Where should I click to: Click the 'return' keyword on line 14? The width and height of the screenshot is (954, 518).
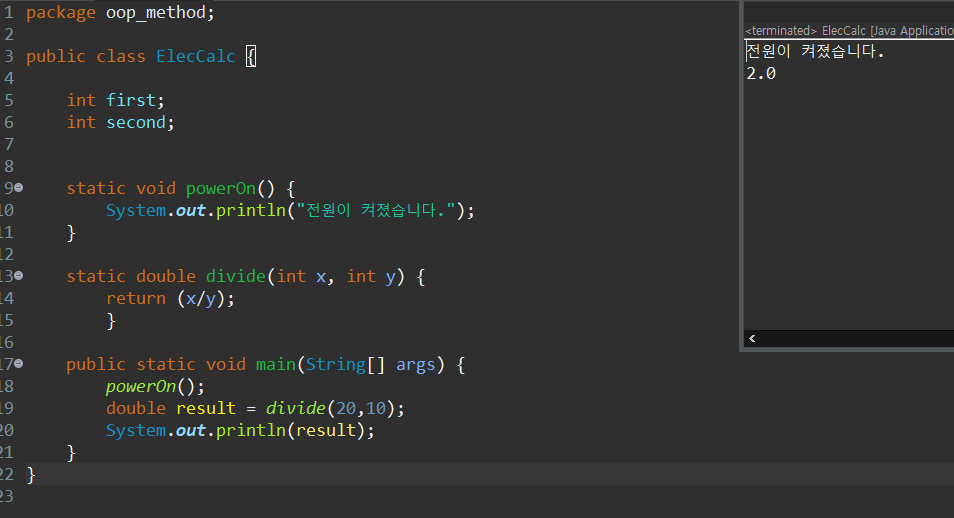tap(136, 298)
